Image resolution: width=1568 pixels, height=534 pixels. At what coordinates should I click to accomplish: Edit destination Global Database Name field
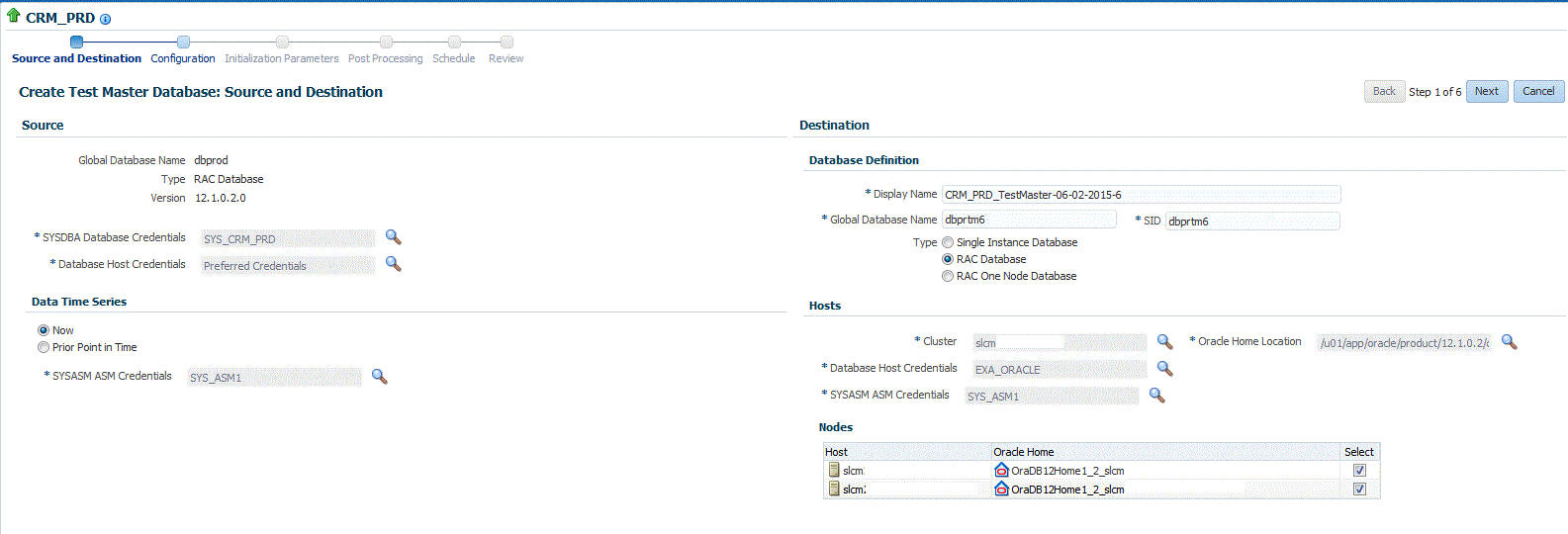coord(1029,220)
